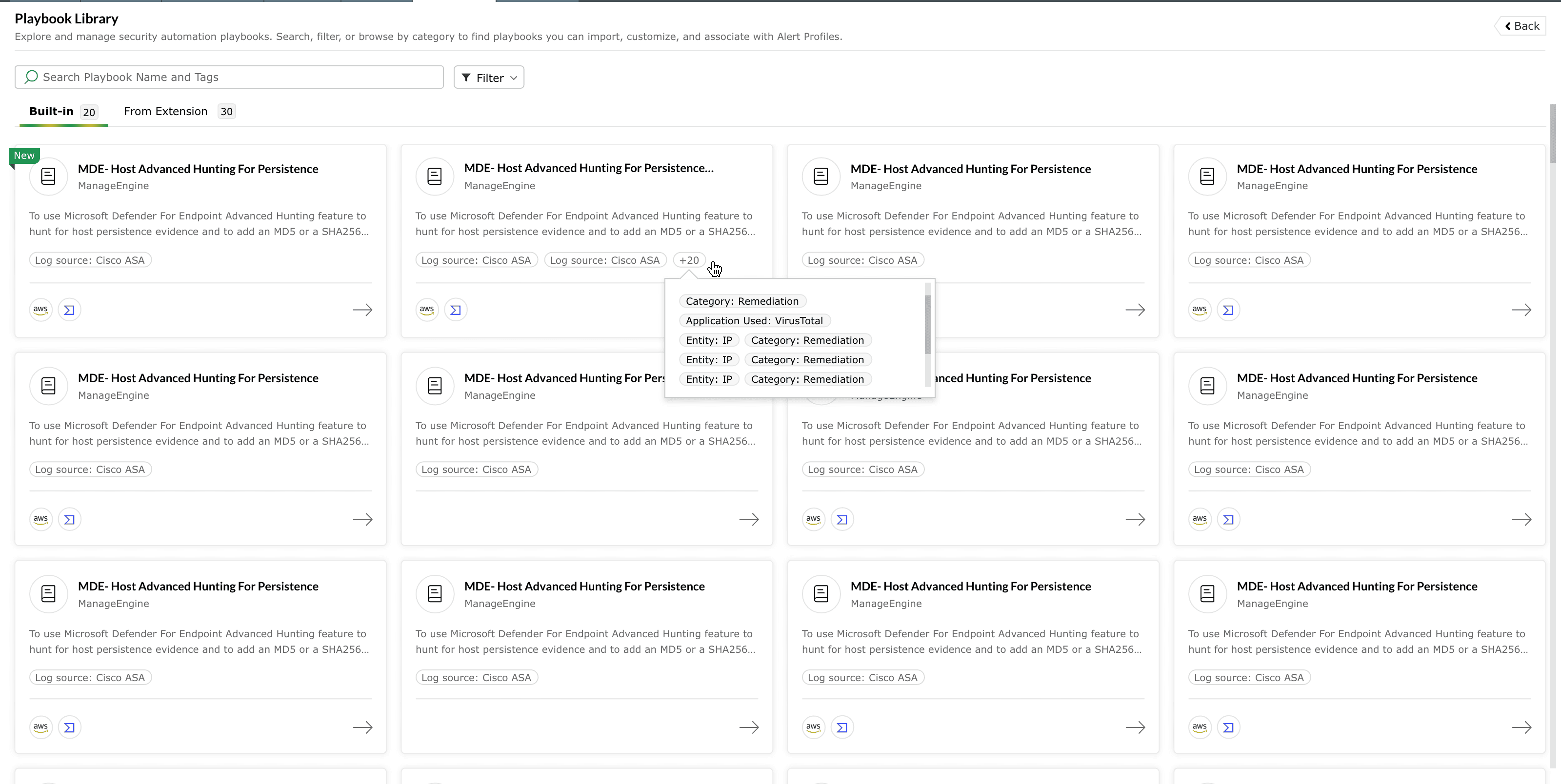Click the aws icon on the card with the +20 tag
Viewport: 1561px width, 784px height.
(427, 310)
